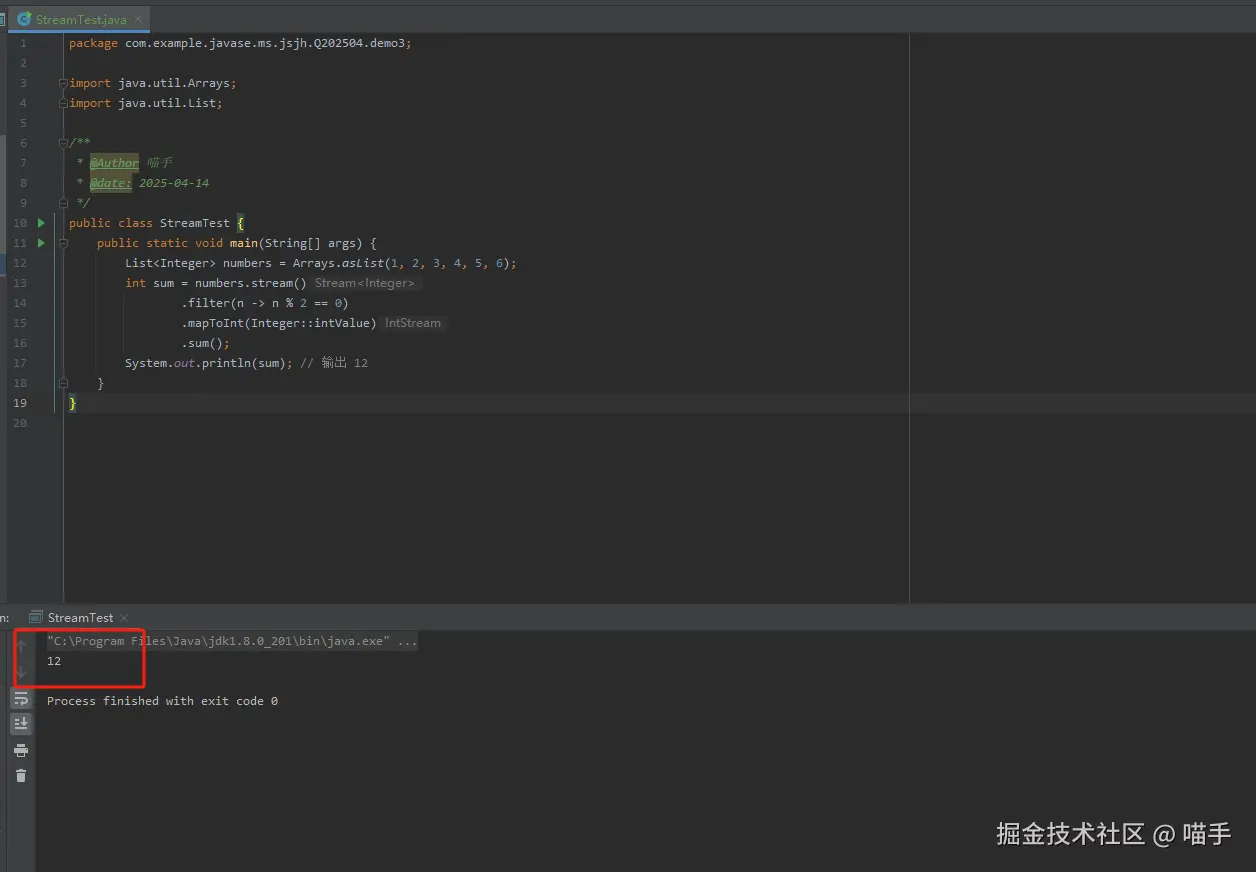Click the StreamTest.java tab file icon
The width and height of the screenshot is (1256, 872).
coord(24,19)
